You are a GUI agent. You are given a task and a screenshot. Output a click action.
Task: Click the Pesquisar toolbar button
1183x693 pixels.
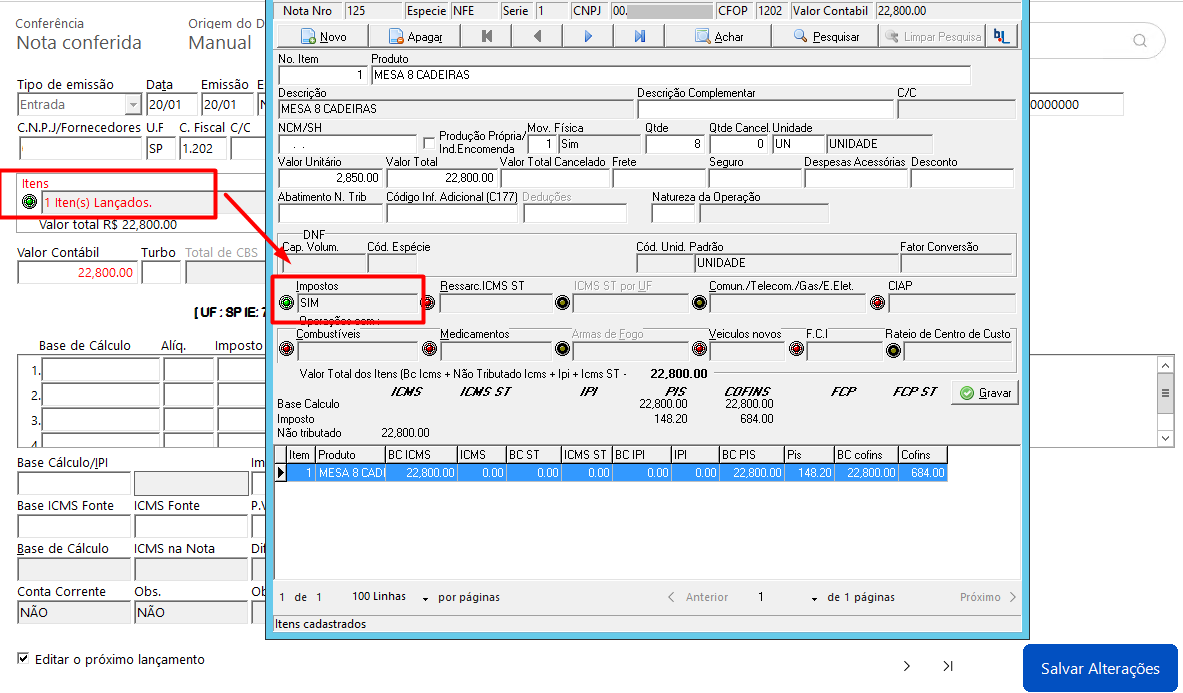pyautogui.click(x=825, y=36)
